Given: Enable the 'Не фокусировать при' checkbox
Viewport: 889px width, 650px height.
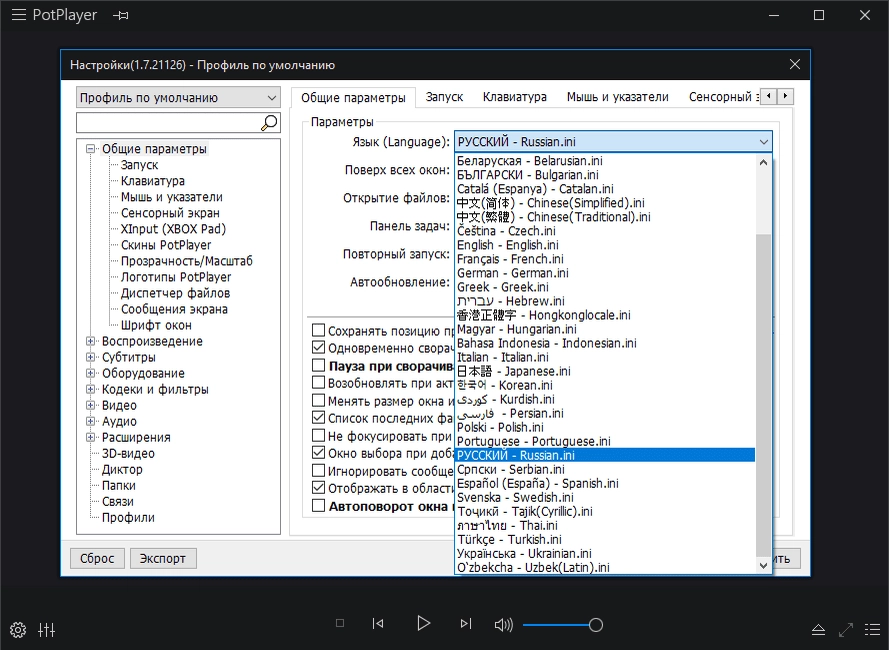Looking at the screenshot, I should 319,436.
